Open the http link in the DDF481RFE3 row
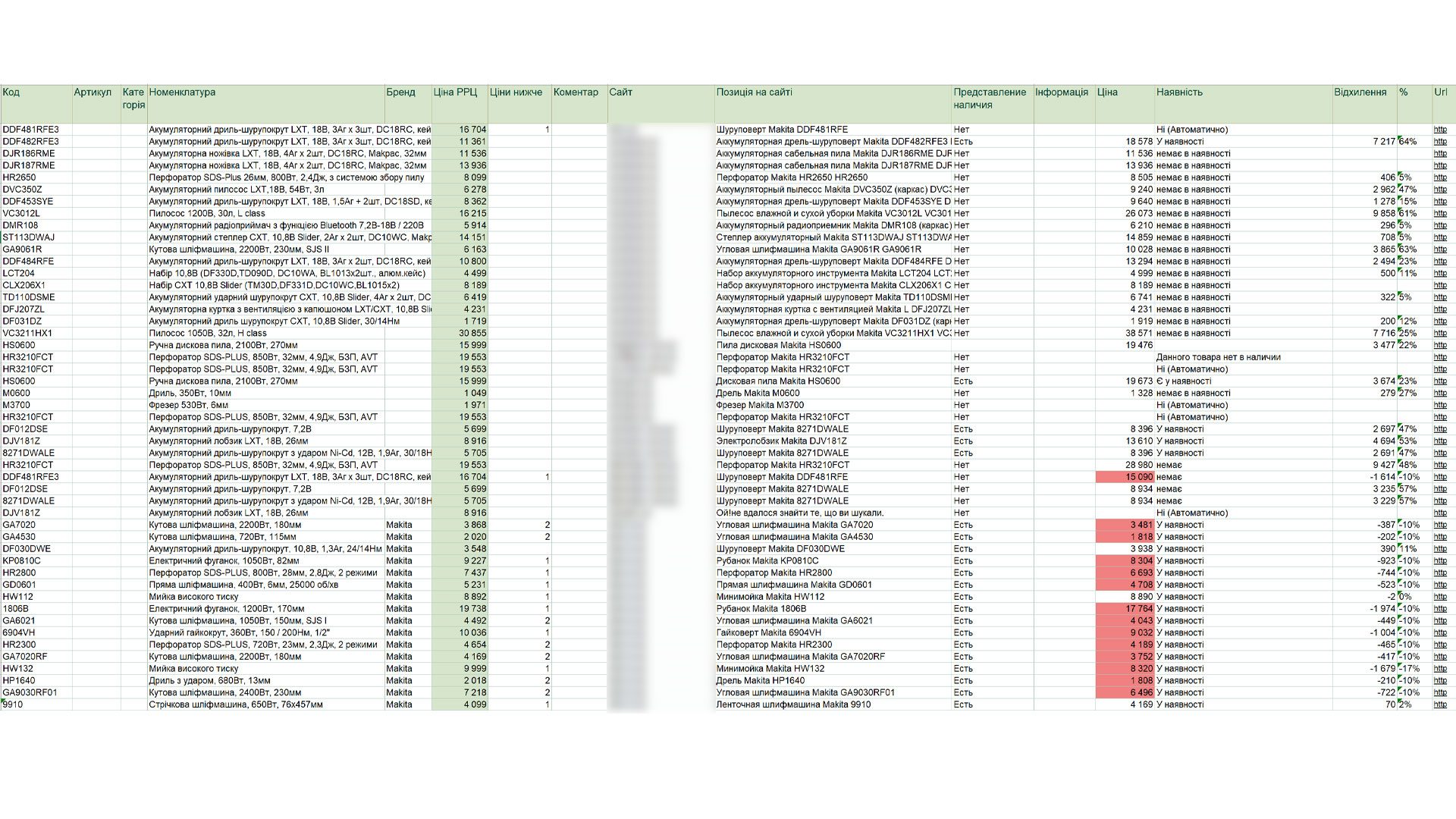 point(1439,129)
